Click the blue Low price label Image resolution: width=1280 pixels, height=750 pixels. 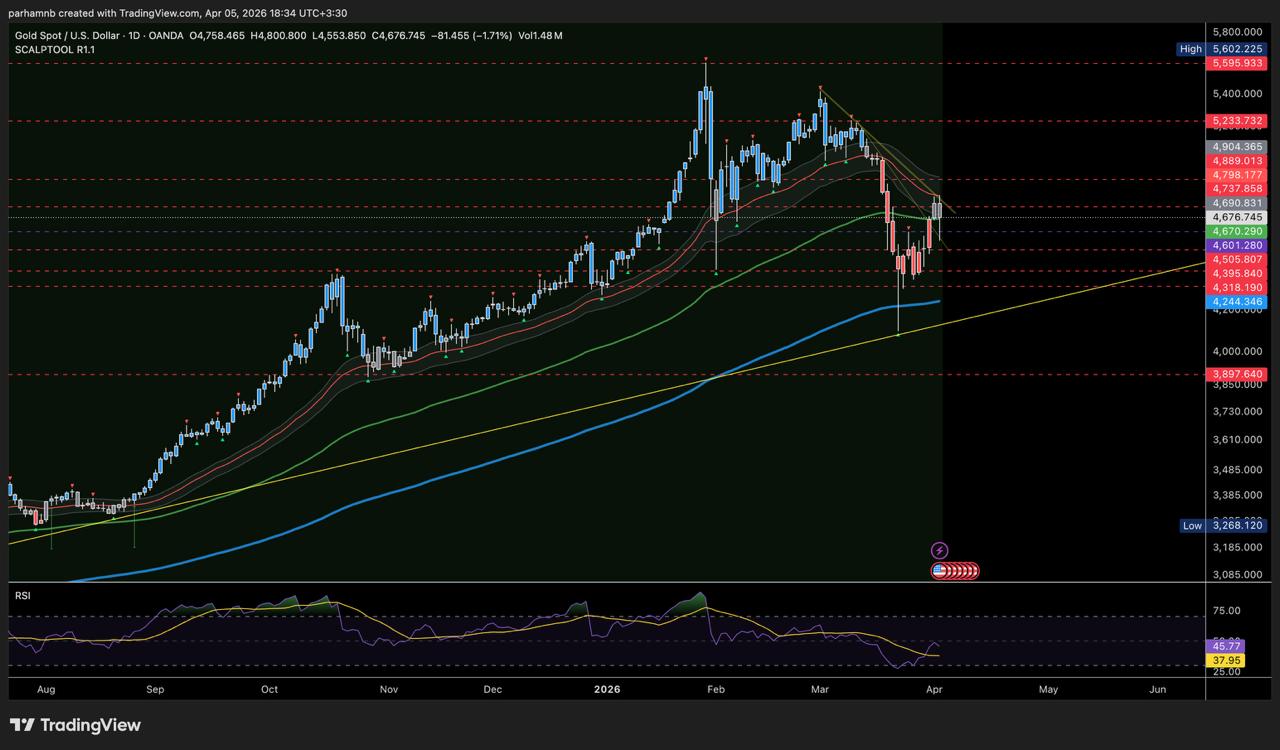[1191, 525]
